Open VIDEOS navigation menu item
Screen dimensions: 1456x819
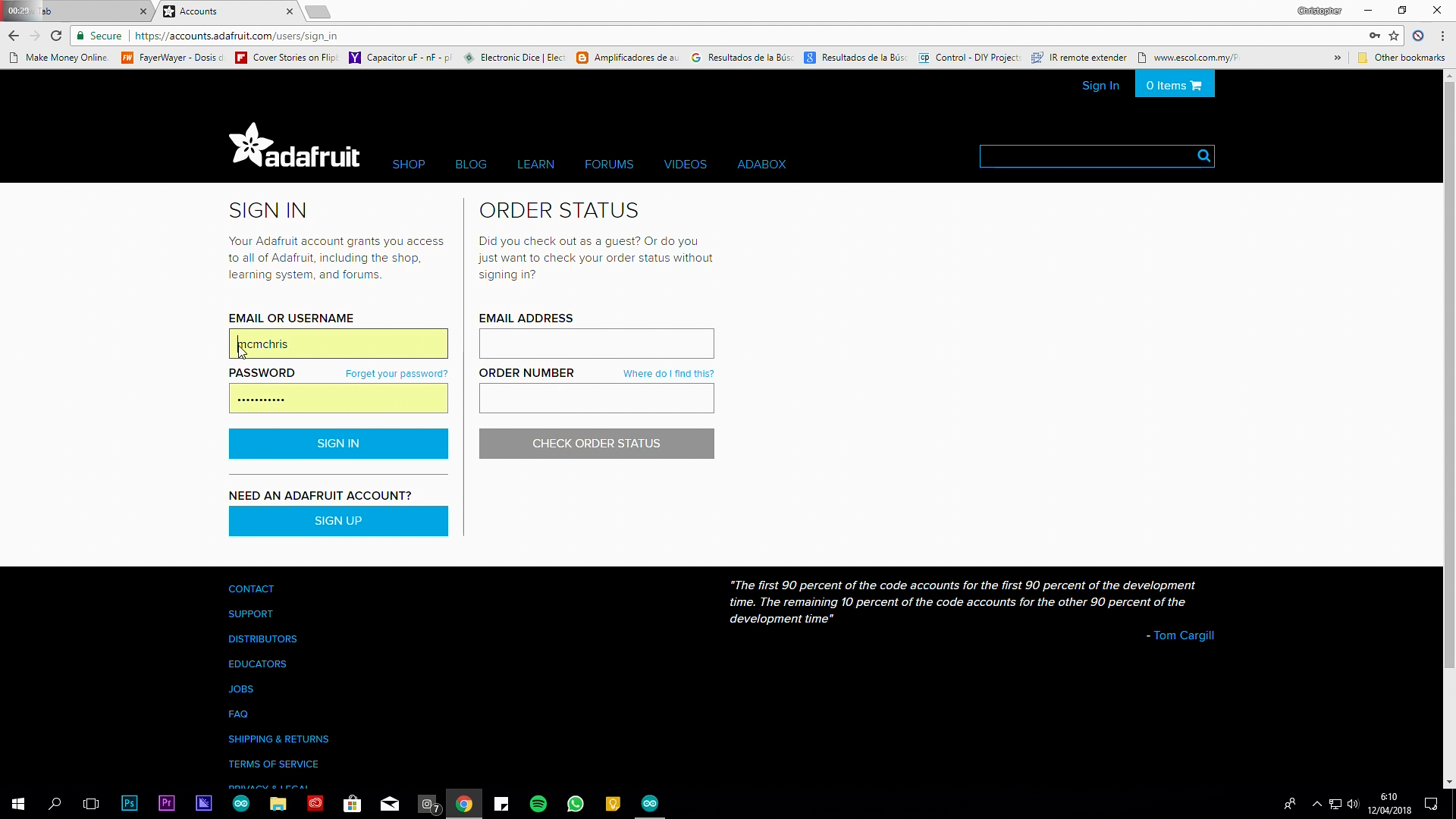point(686,165)
